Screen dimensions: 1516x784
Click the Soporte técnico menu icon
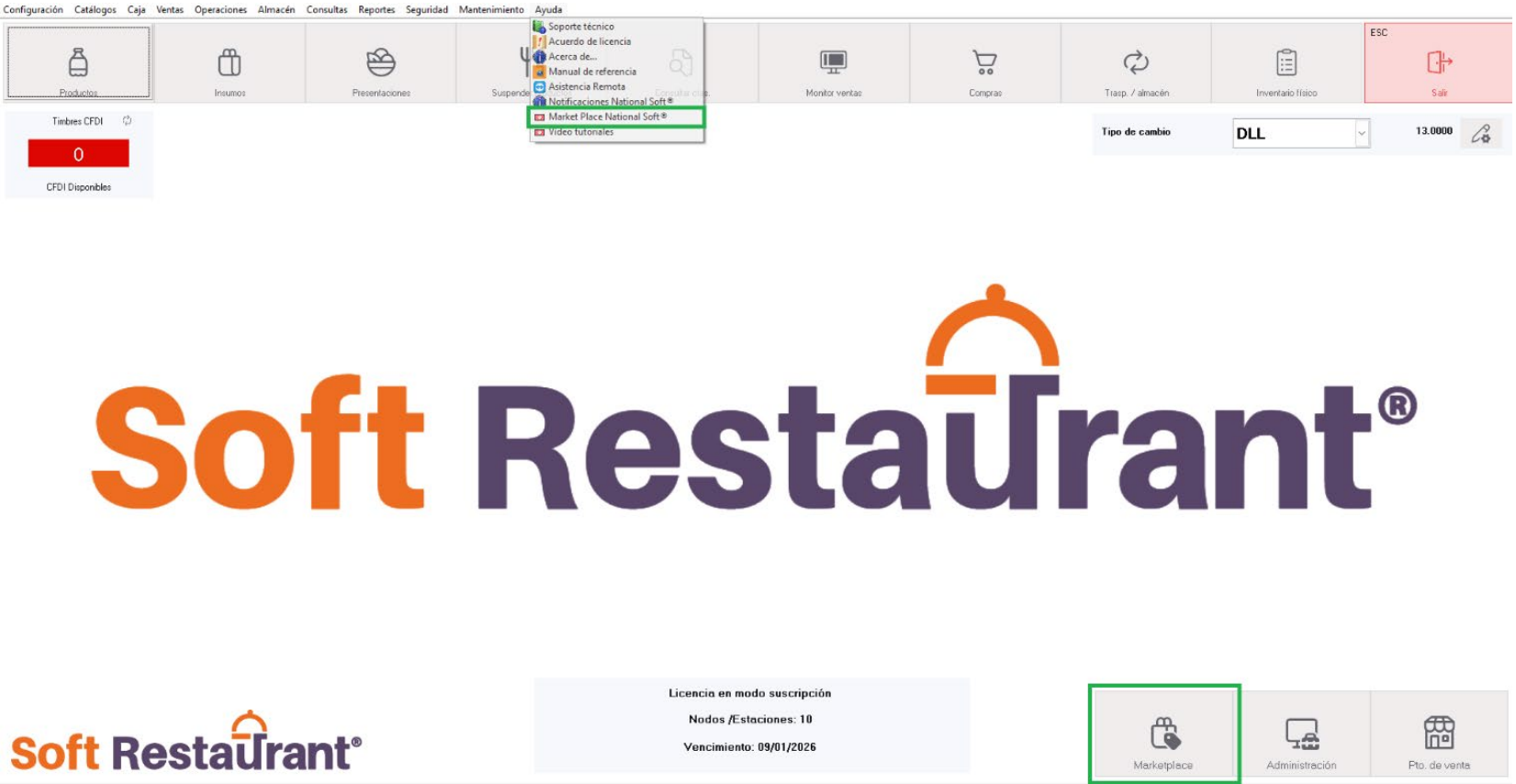[x=539, y=27]
